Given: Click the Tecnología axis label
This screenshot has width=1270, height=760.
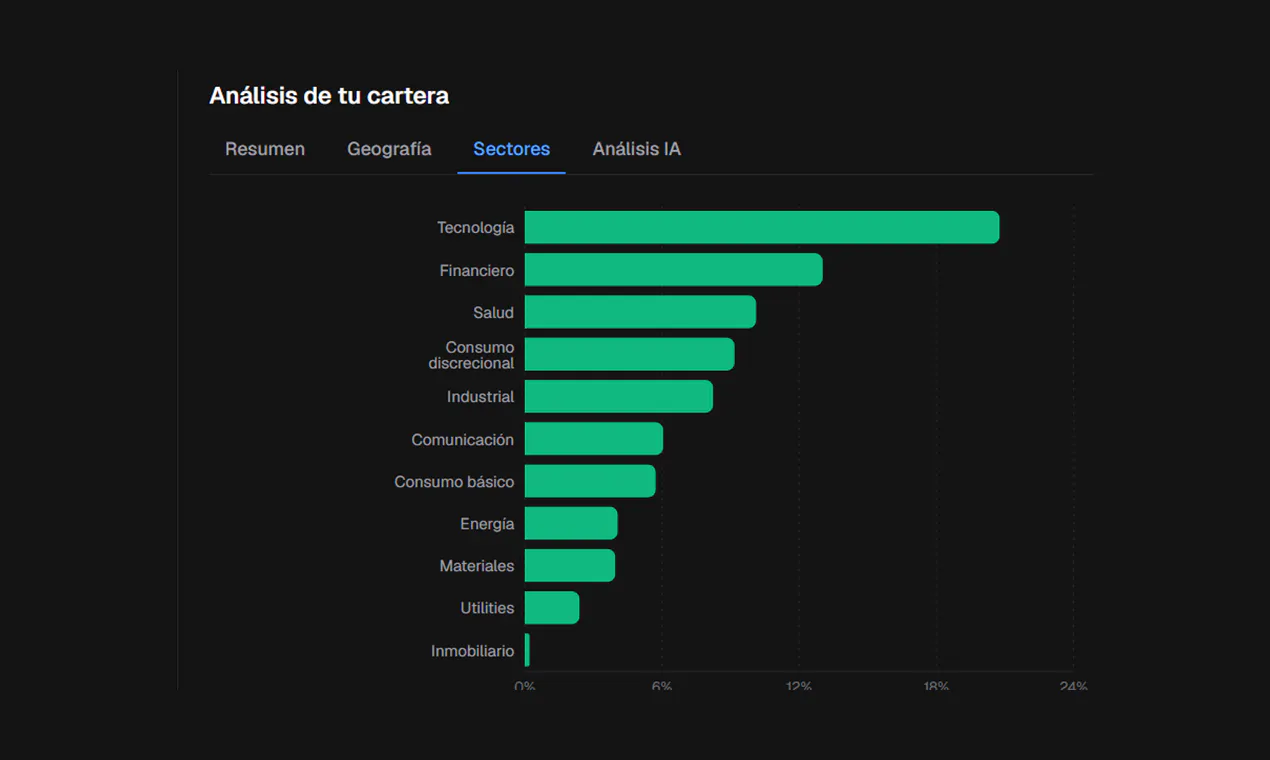Looking at the screenshot, I should pyautogui.click(x=475, y=228).
